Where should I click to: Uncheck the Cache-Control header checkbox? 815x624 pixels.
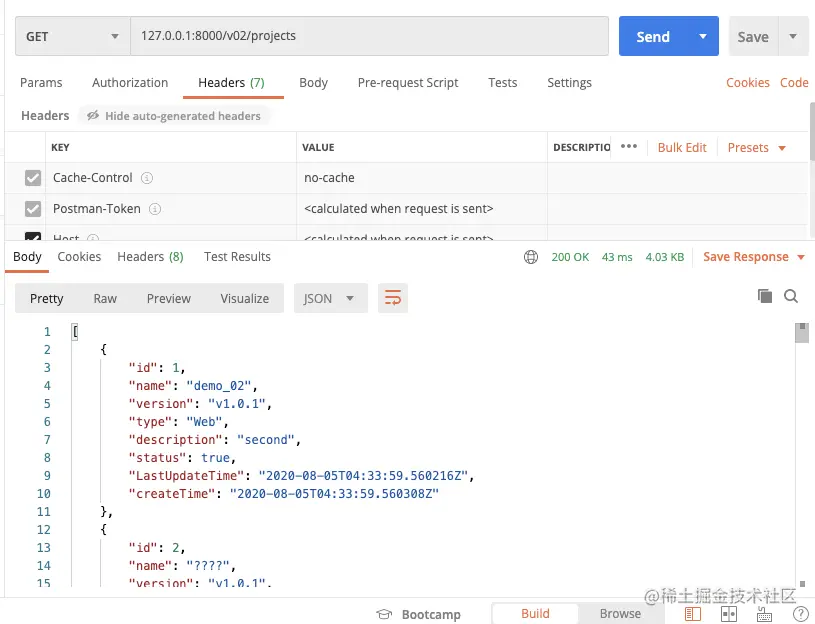click(x=33, y=178)
